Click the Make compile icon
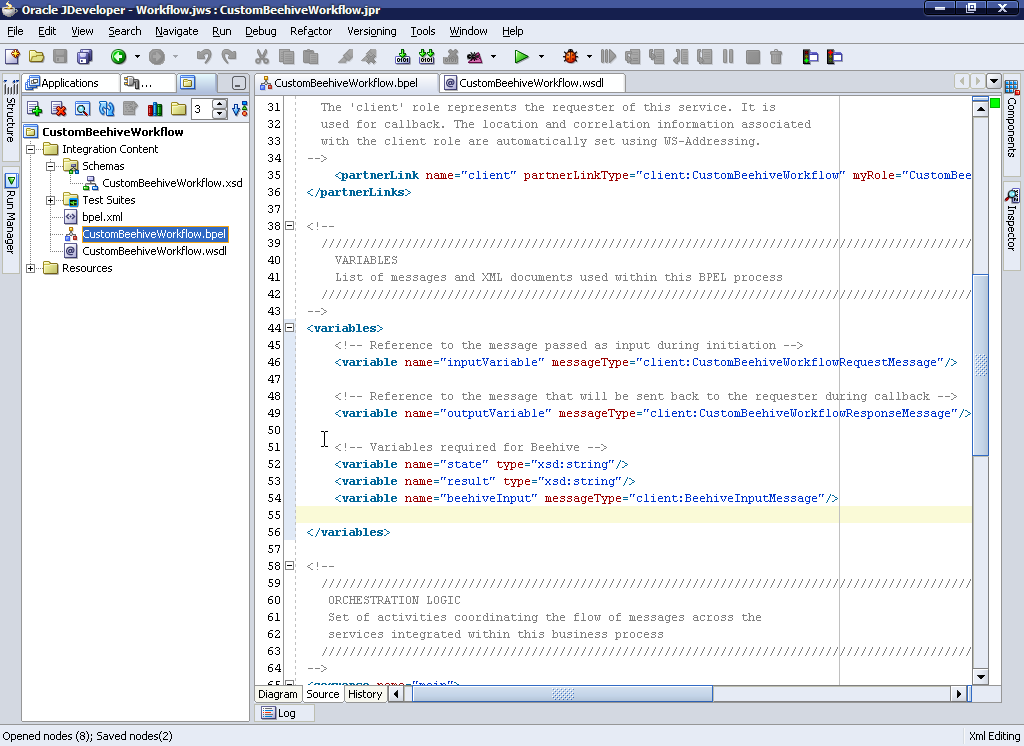 point(403,57)
